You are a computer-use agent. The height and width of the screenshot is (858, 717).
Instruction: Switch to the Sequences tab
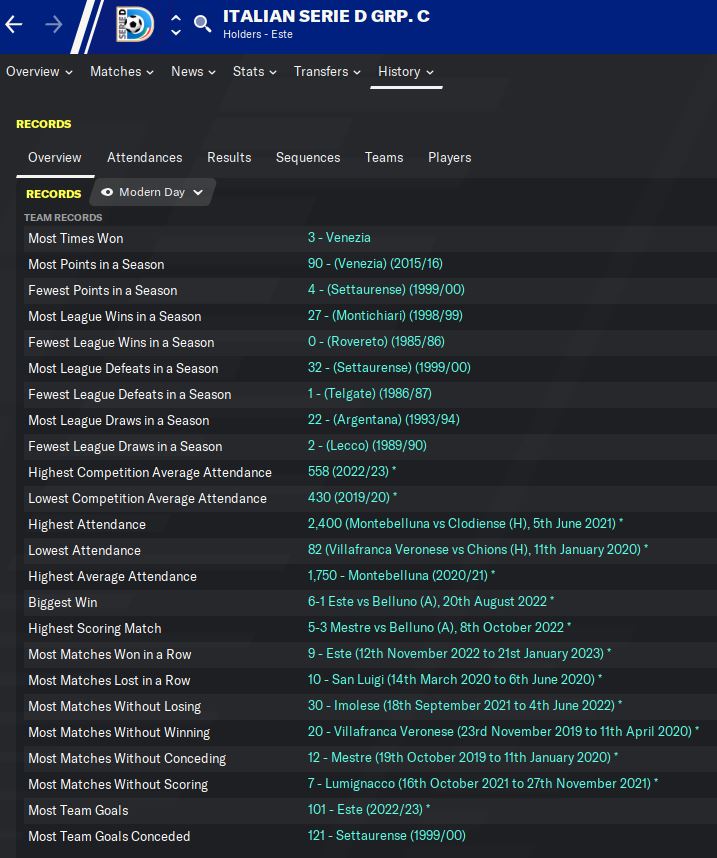pos(308,157)
